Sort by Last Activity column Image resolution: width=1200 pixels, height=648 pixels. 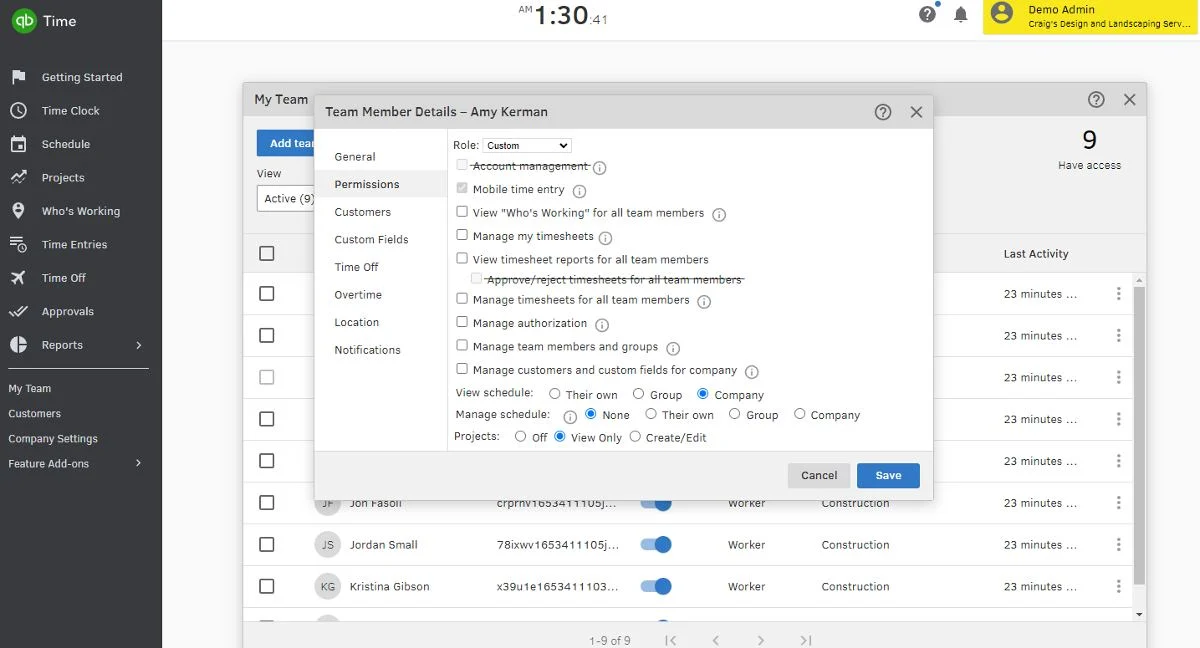tap(1036, 254)
